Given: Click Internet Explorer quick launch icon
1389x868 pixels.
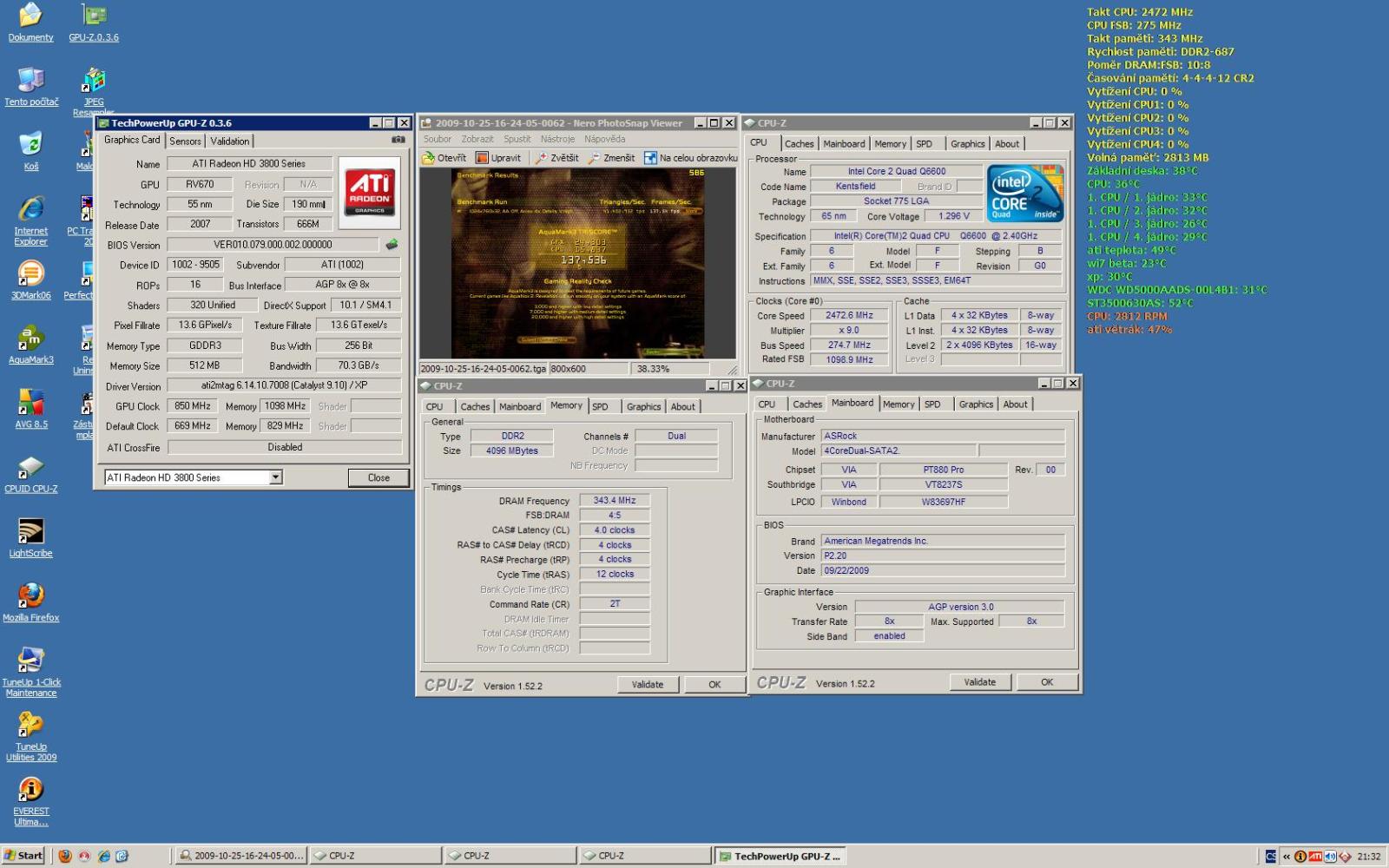Looking at the screenshot, I should click(103, 856).
